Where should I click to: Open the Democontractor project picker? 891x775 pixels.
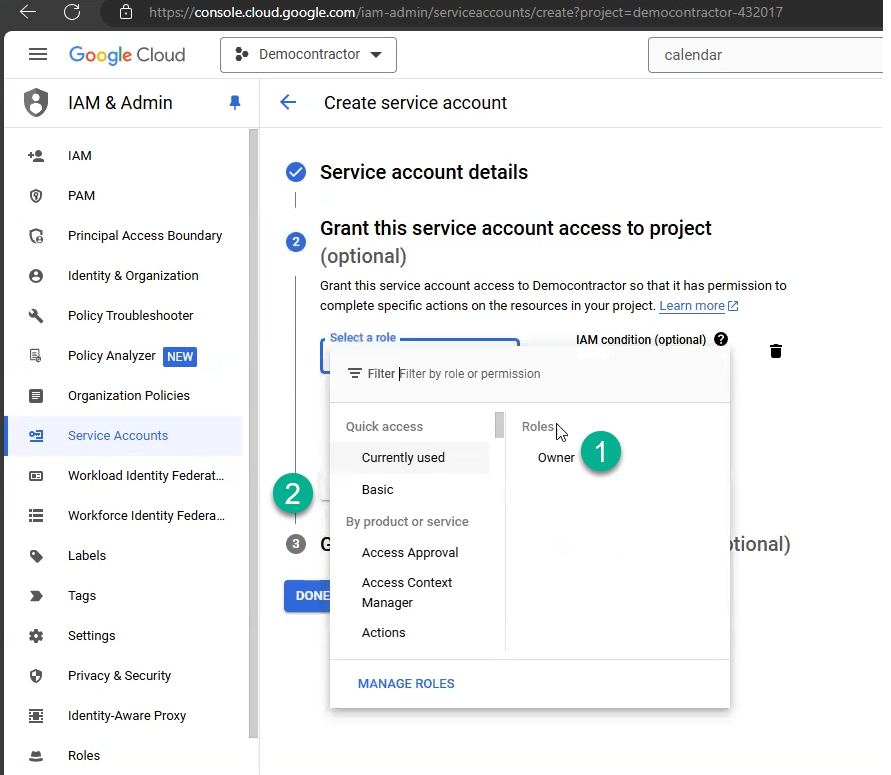[309, 55]
